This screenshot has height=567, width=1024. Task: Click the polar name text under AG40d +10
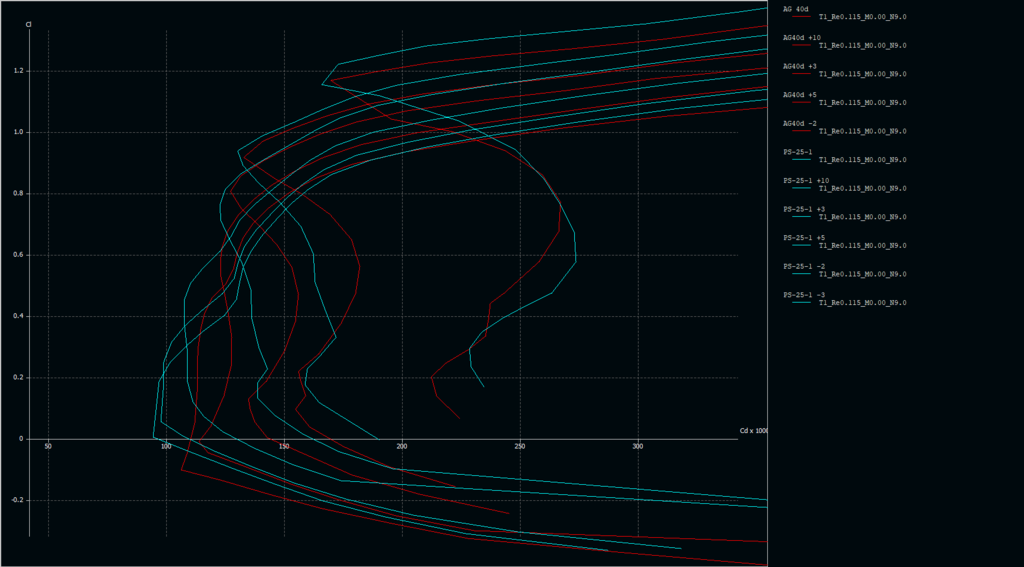point(862,46)
